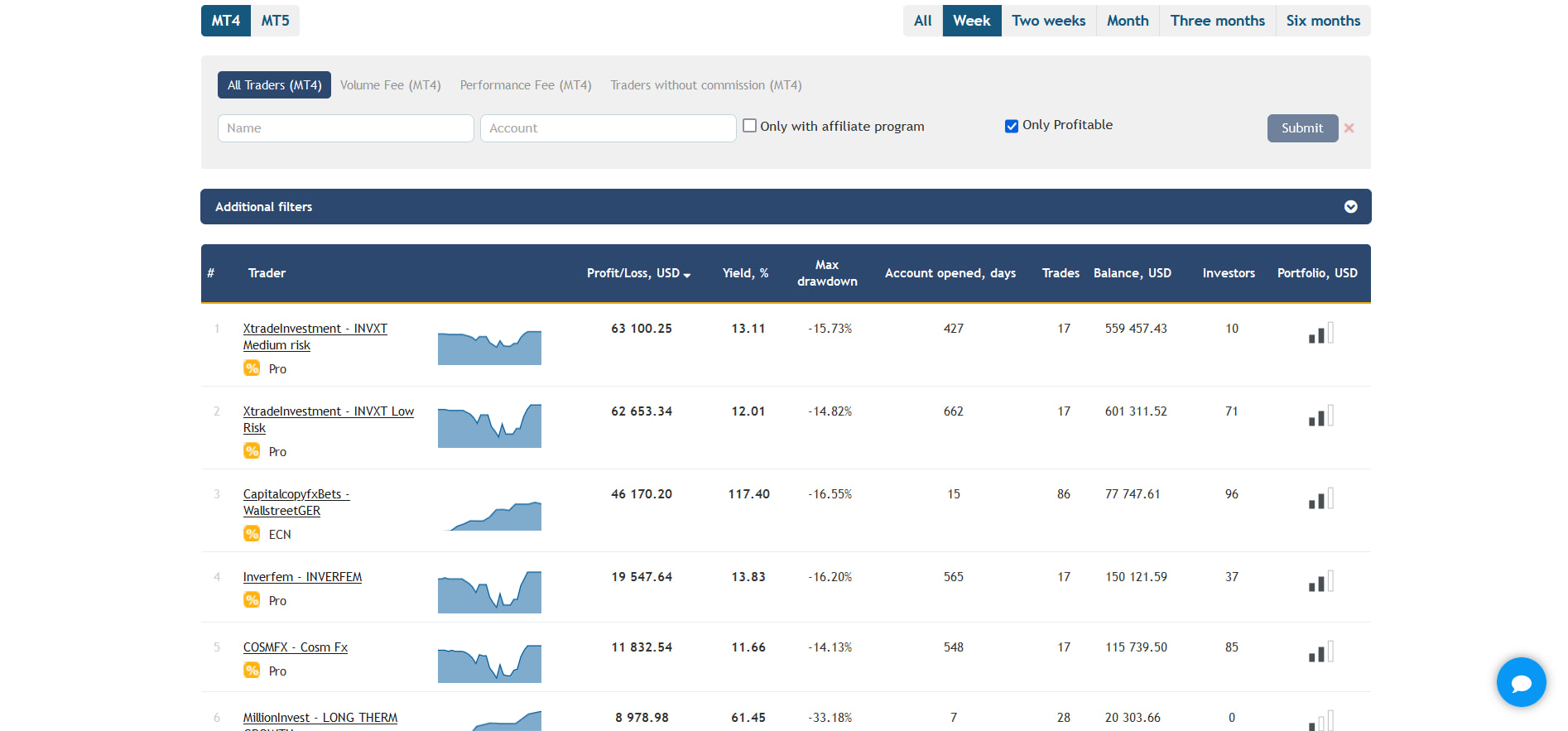
Task: Open COSMFX - Cosm Fx trader link
Action: 296,647
